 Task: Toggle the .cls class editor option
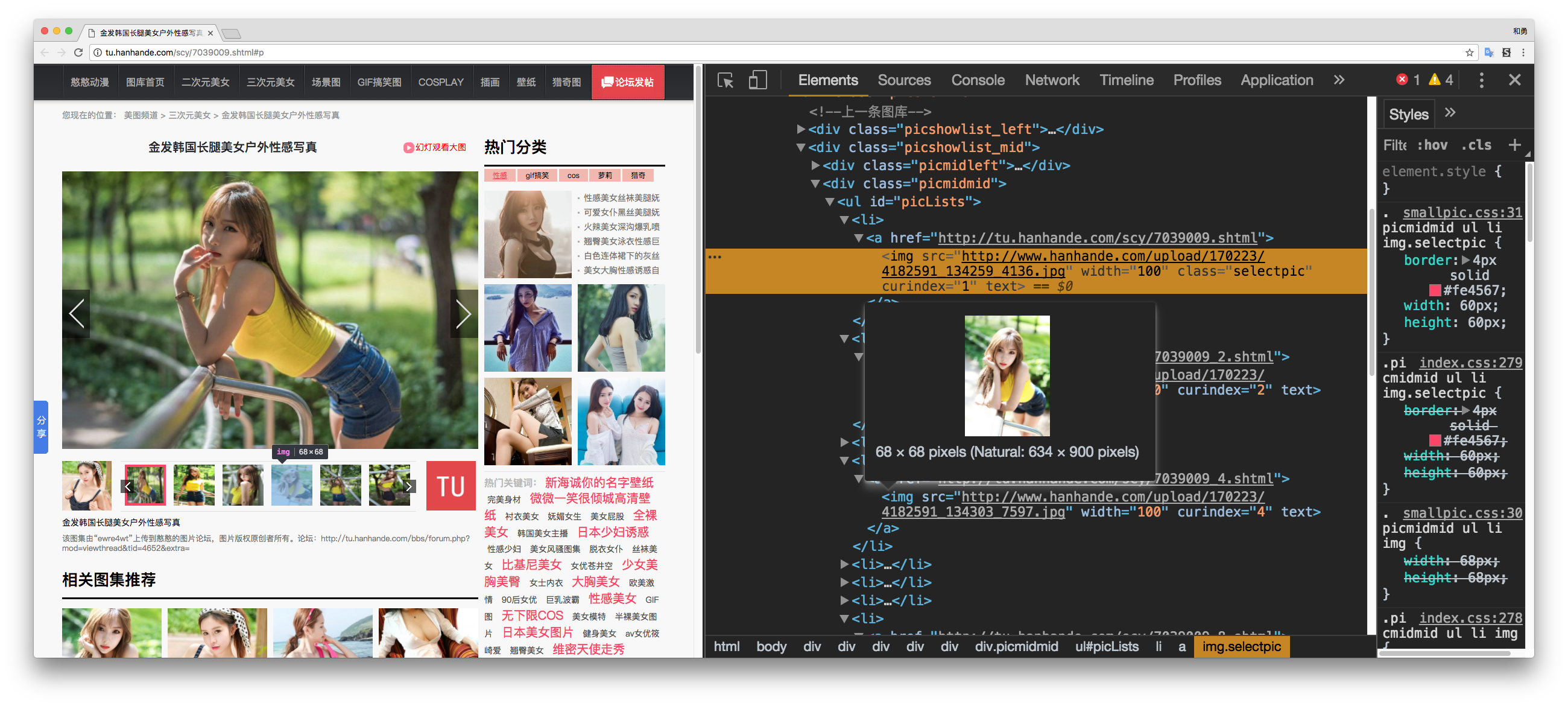point(1476,145)
